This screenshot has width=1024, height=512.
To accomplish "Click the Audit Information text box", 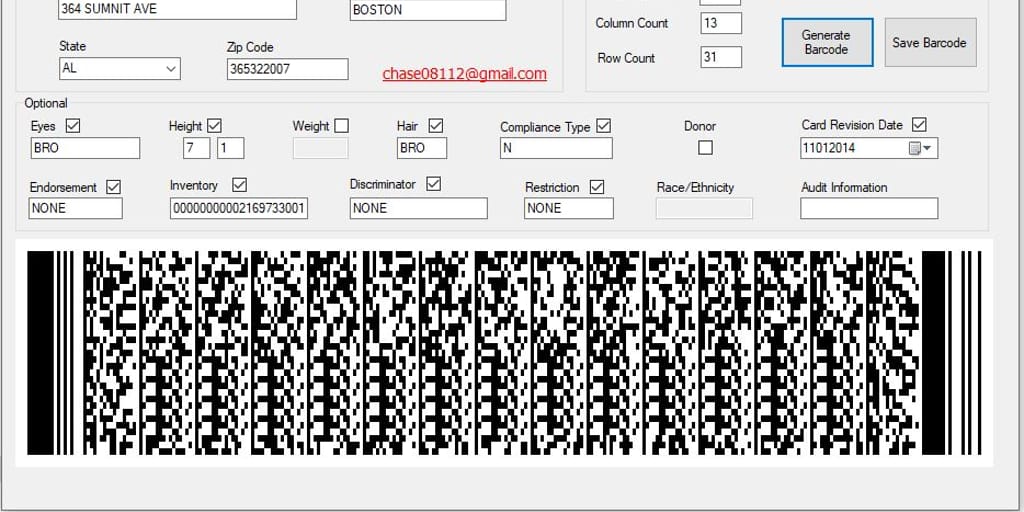I will point(868,208).
